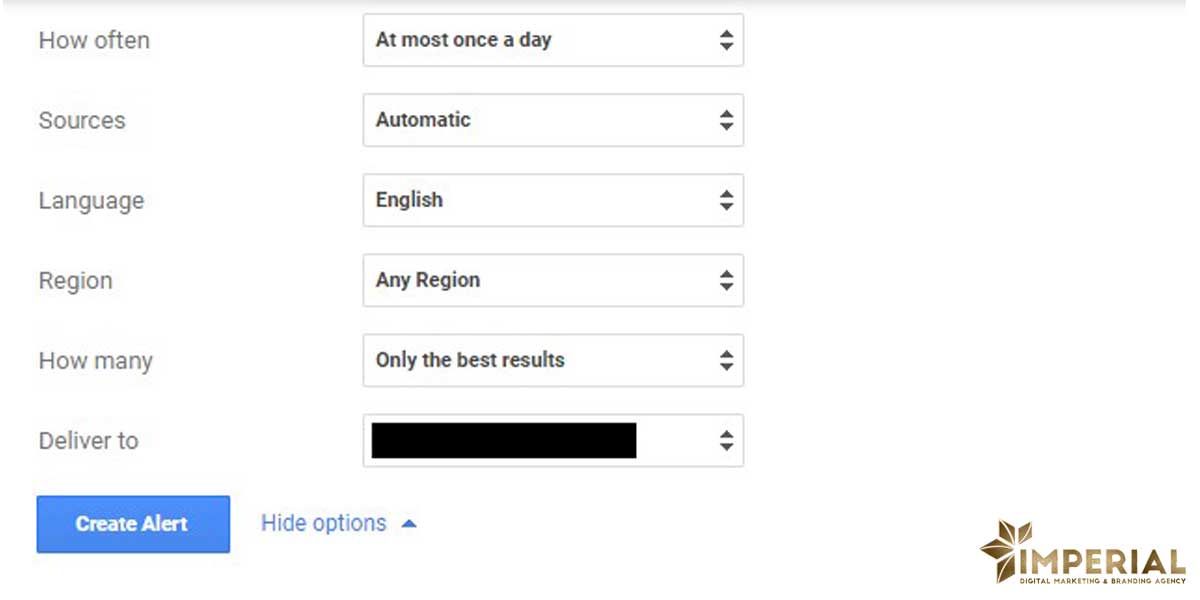The height and width of the screenshot is (600, 1200).
Task: Click the up-down arrows of Region field
Action: tap(726, 280)
